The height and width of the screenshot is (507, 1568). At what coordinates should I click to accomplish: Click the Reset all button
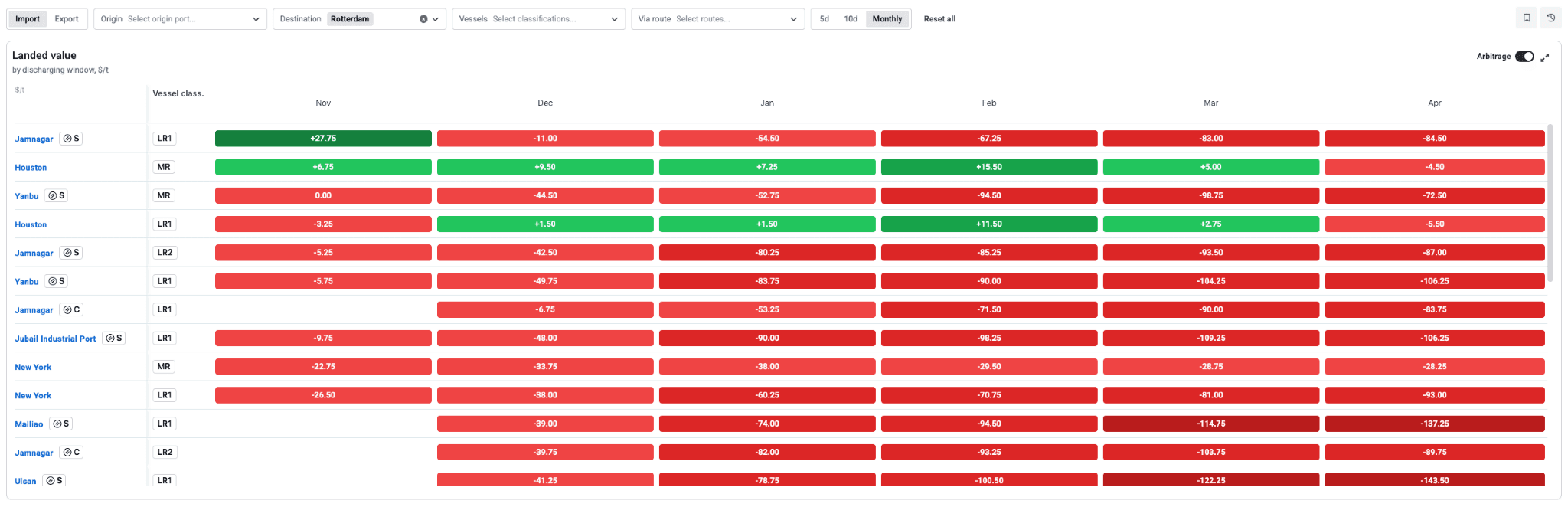click(939, 19)
